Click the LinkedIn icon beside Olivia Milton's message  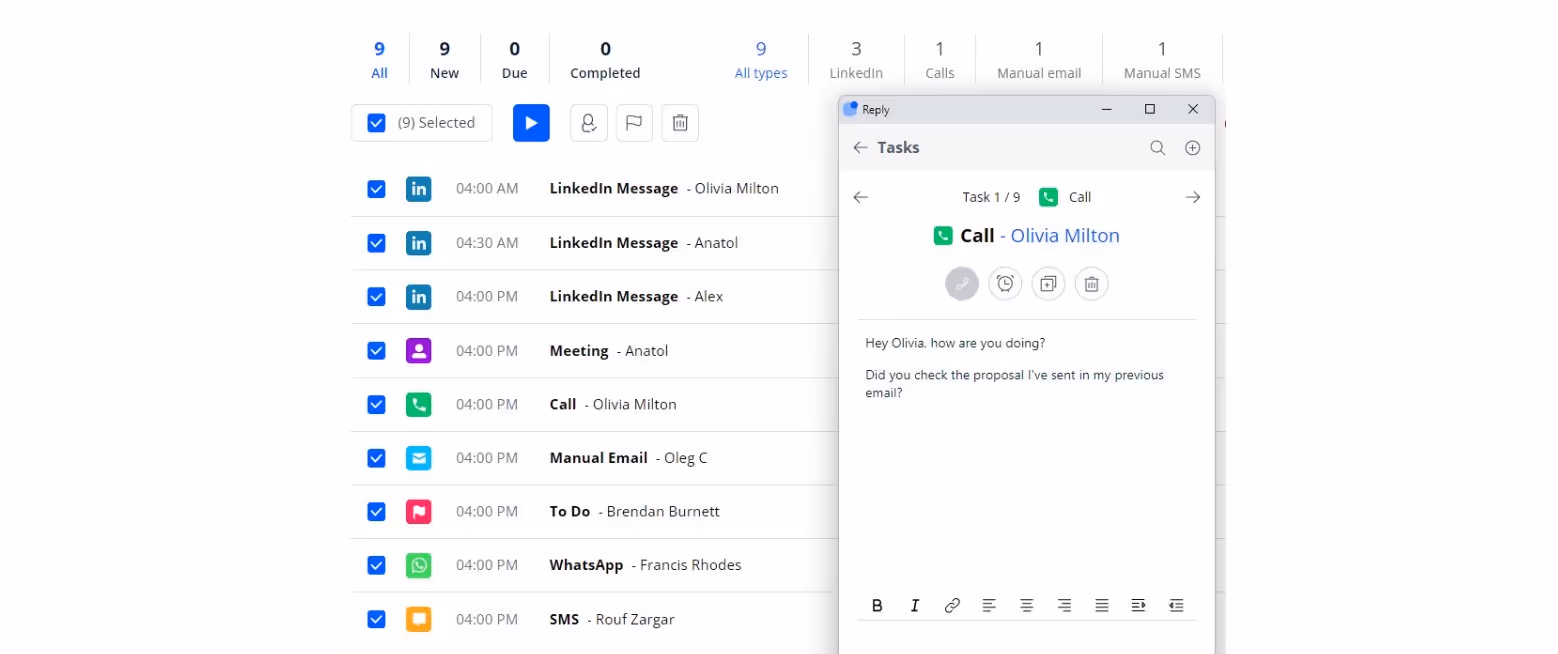coord(418,188)
